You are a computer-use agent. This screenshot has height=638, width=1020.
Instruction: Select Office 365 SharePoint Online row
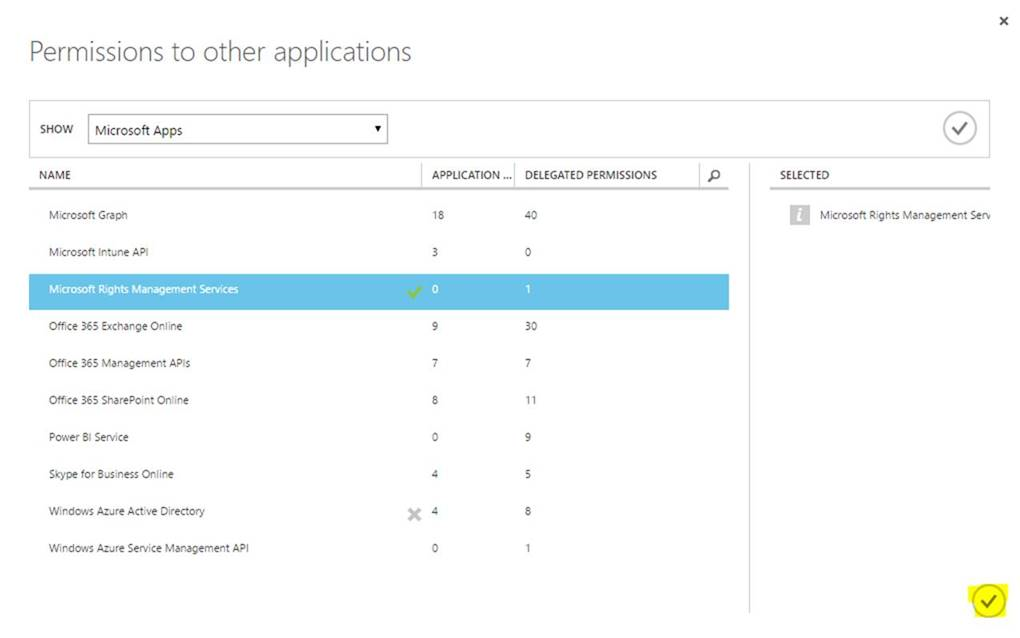tap(379, 400)
